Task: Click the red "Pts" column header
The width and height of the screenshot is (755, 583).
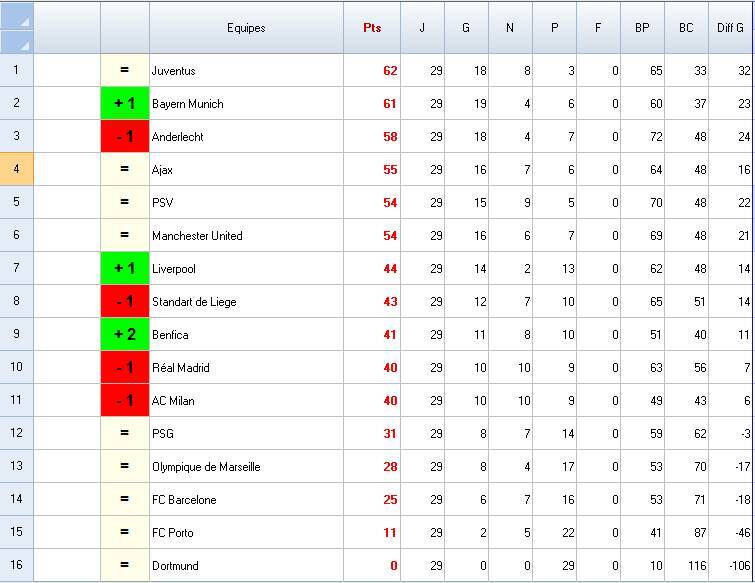Action: 372,28
